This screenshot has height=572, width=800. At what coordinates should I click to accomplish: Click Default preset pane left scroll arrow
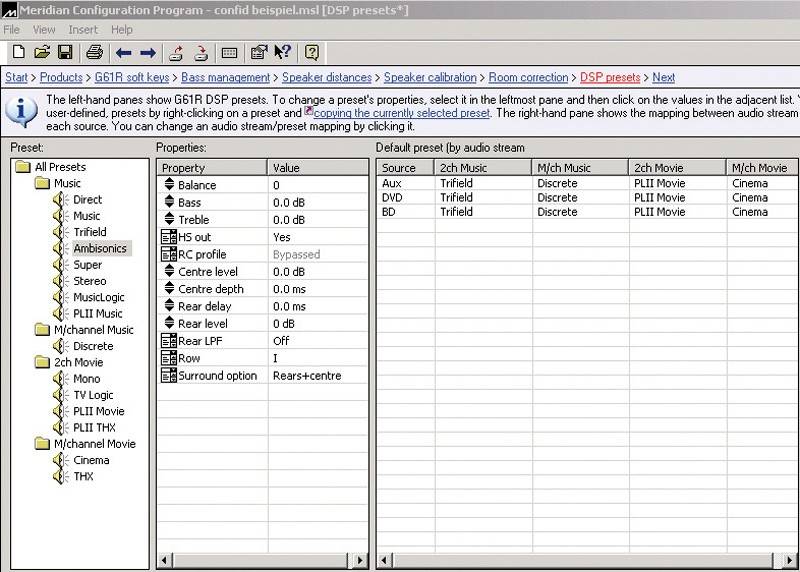[384, 560]
